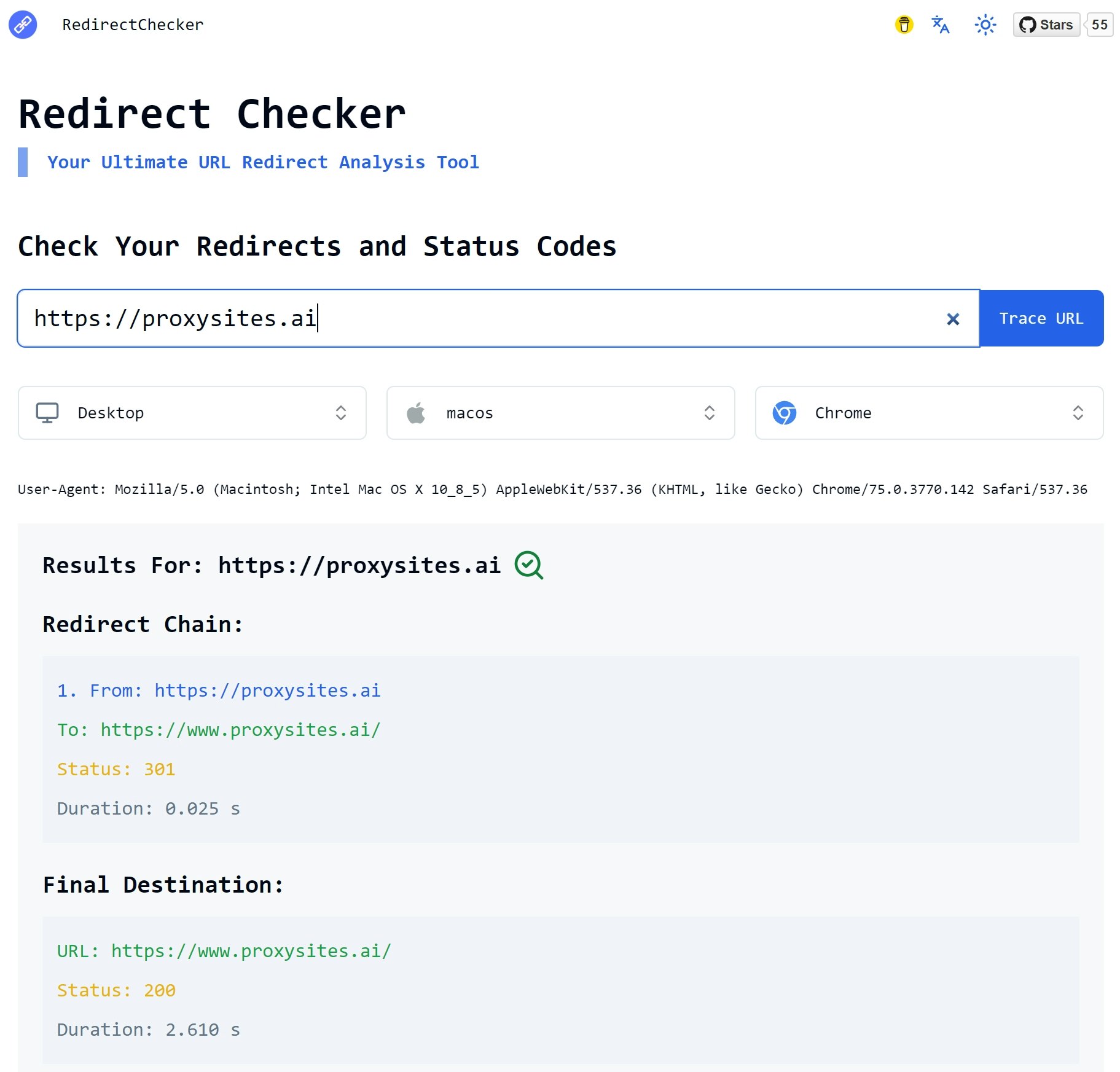1120x1072 pixels.
Task: Click the Apple logo icon
Action: pyautogui.click(x=416, y=413)
